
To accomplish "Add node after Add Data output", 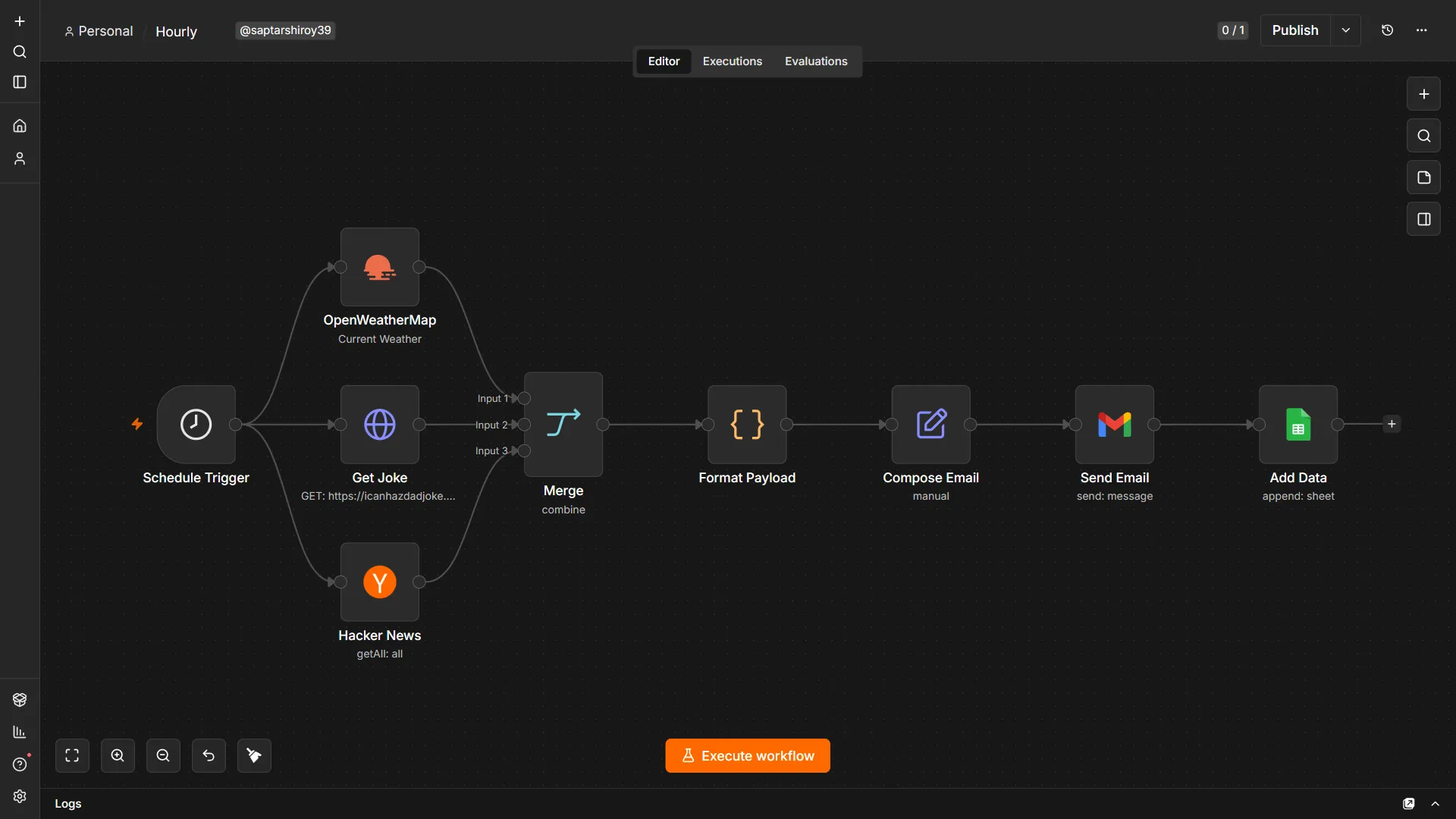I will coord(1391,424).
